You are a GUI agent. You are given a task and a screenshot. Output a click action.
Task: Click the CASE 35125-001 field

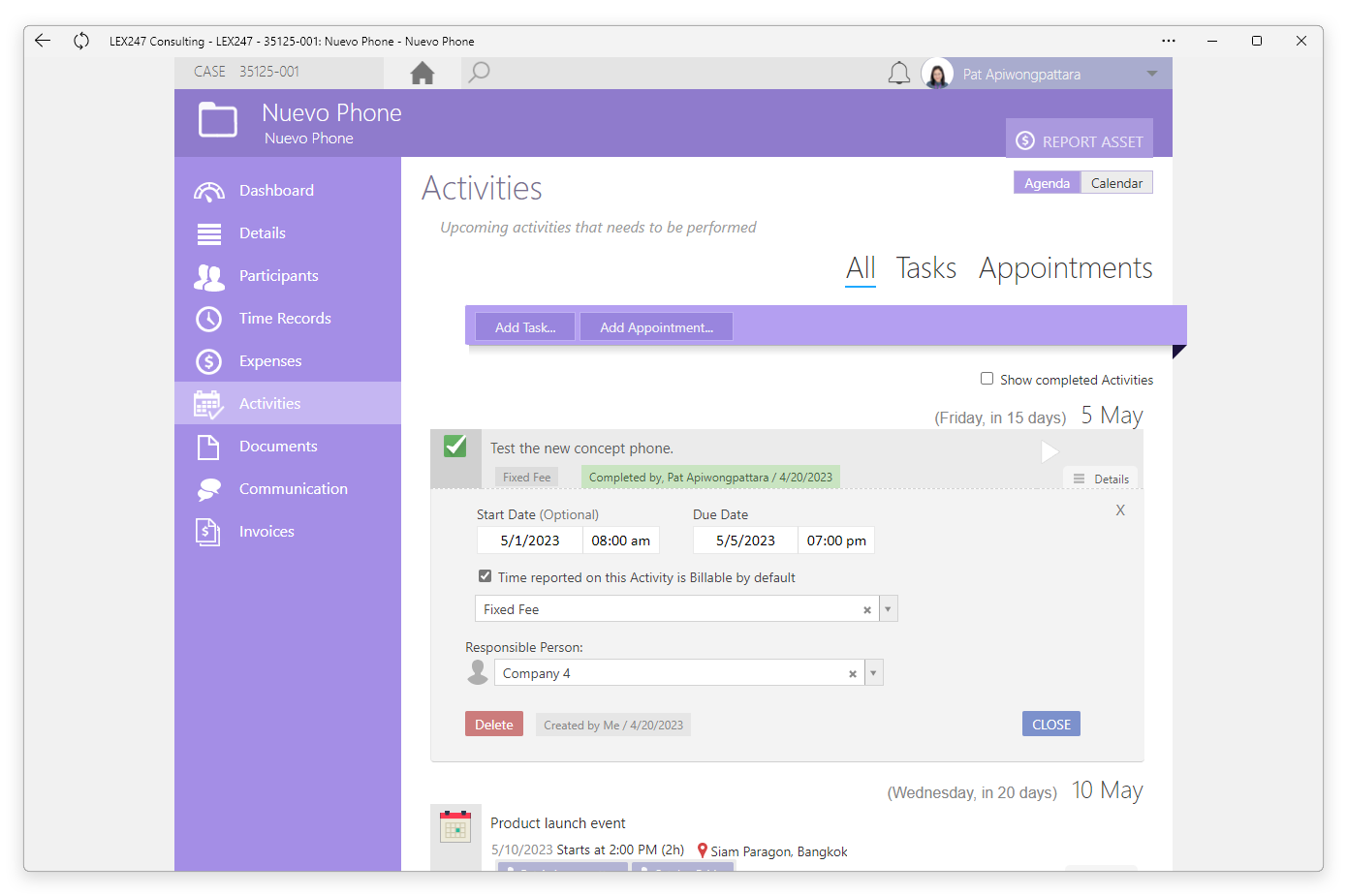point(279,72)
